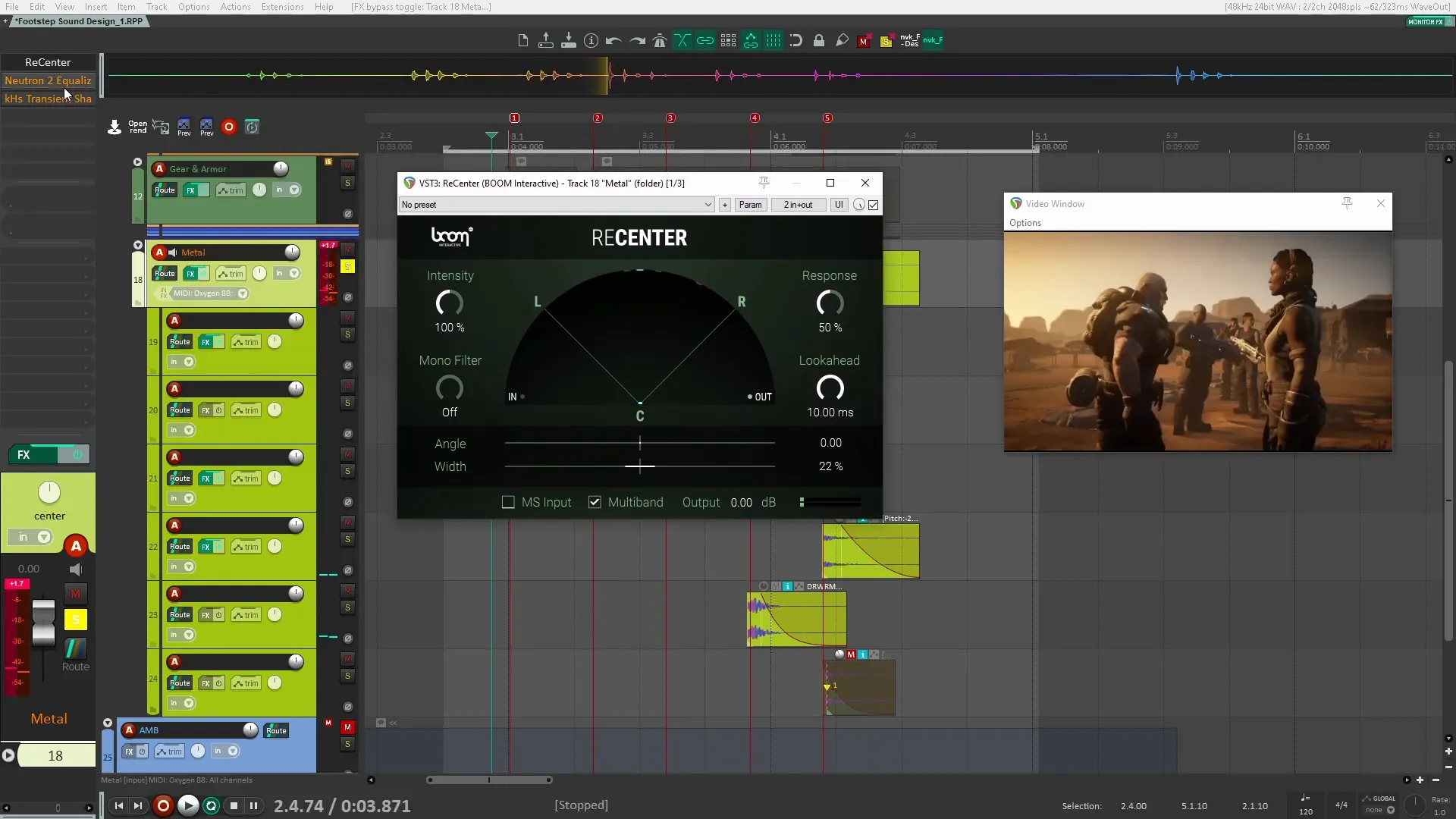
Task: Click the New Project toolbar icon
Action: click(x=523, y=41)
